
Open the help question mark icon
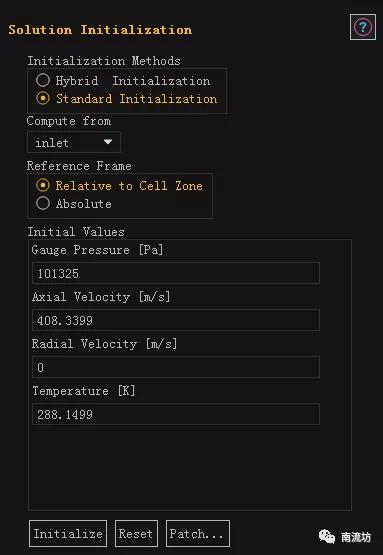pyautogui.click(x=363, y=27)
